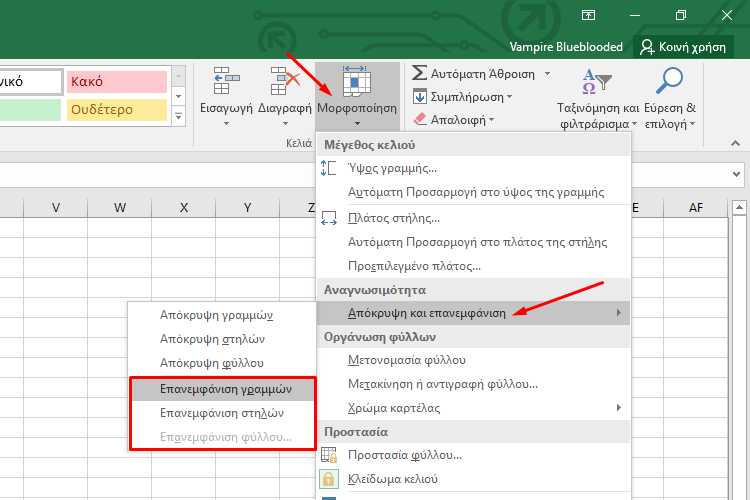The image size is (750, 500).
Task: Collapse the ribbon with the chevron
Action: coord(735,143)
